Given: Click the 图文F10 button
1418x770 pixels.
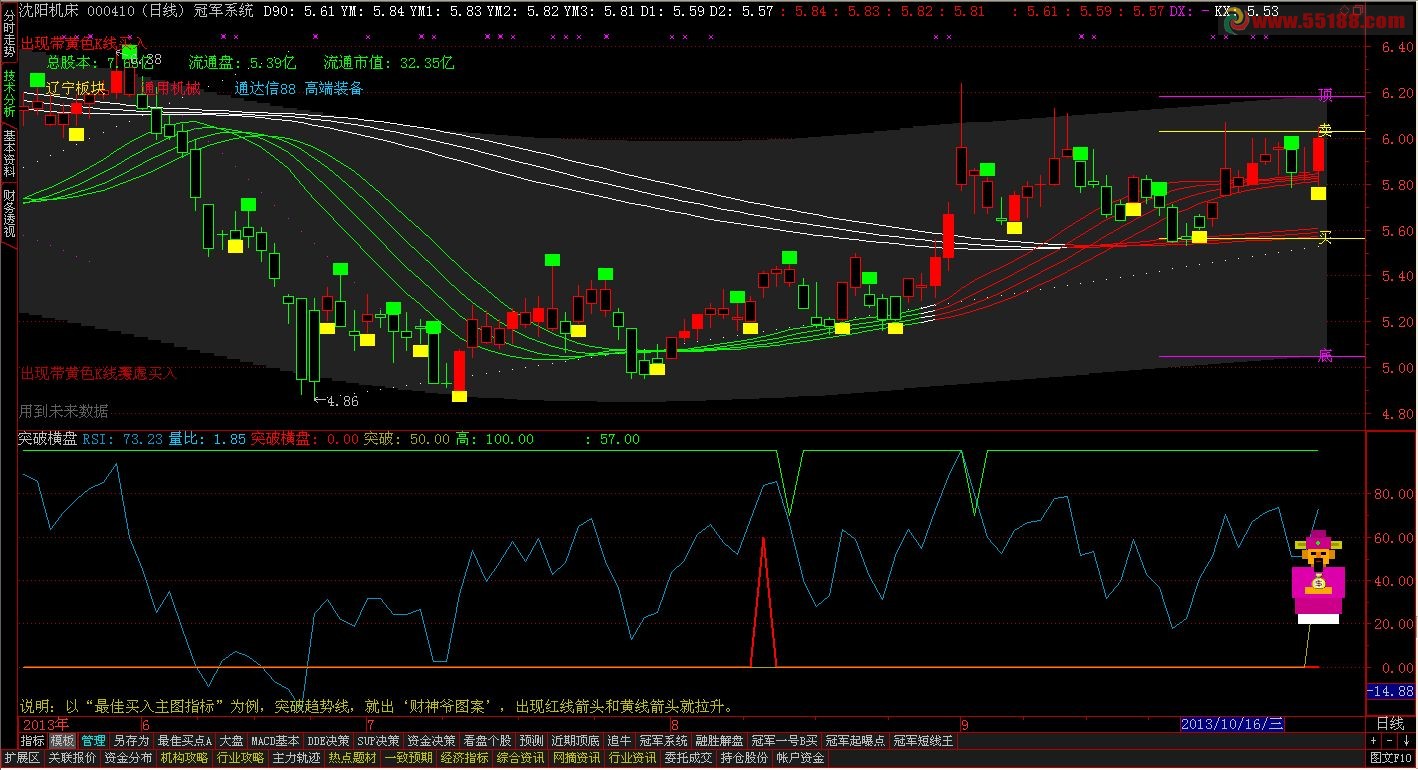Looking at the screenshot, I should point(1391,758).
